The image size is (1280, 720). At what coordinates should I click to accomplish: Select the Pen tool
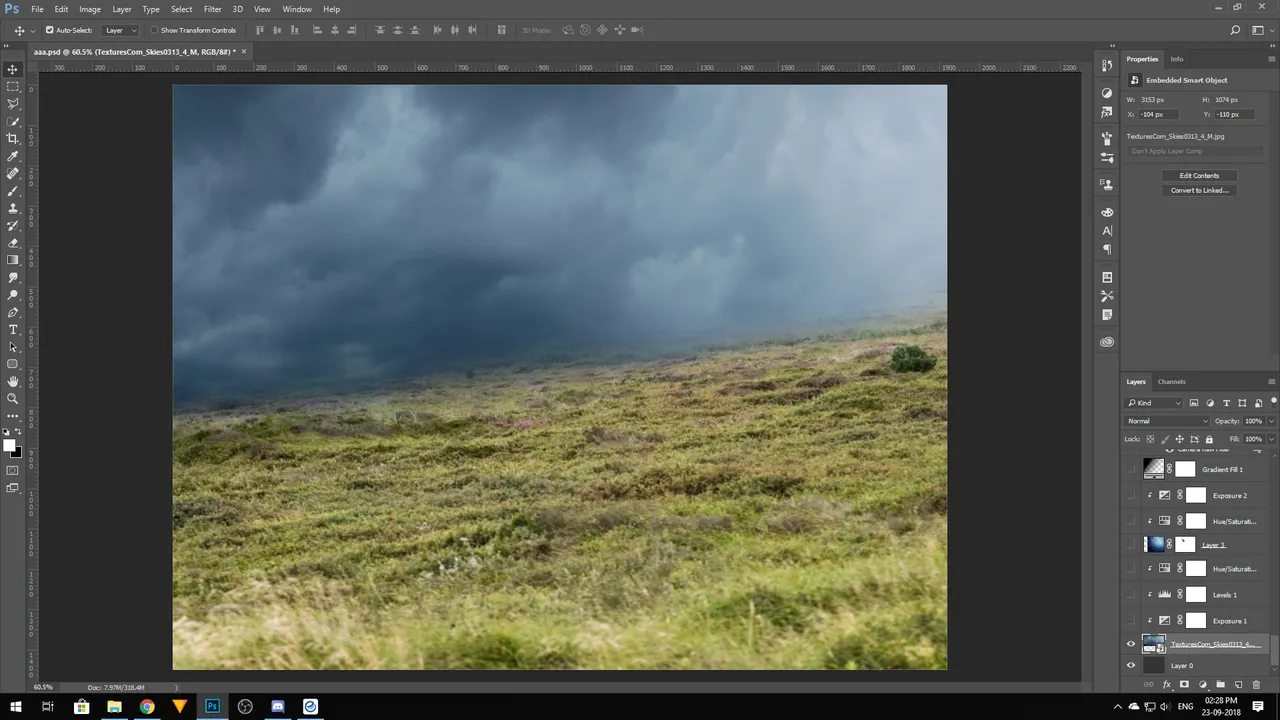[x=13, y=312]
